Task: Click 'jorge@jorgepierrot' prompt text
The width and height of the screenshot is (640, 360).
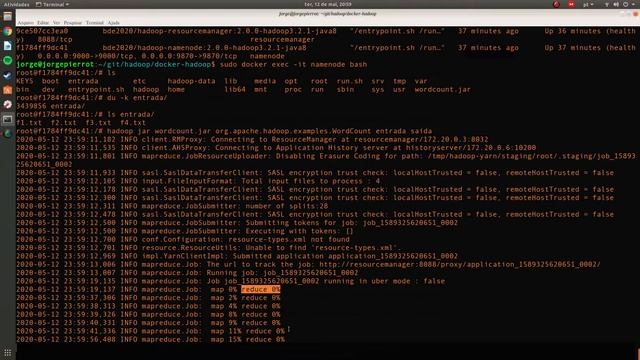Action: 55,64
